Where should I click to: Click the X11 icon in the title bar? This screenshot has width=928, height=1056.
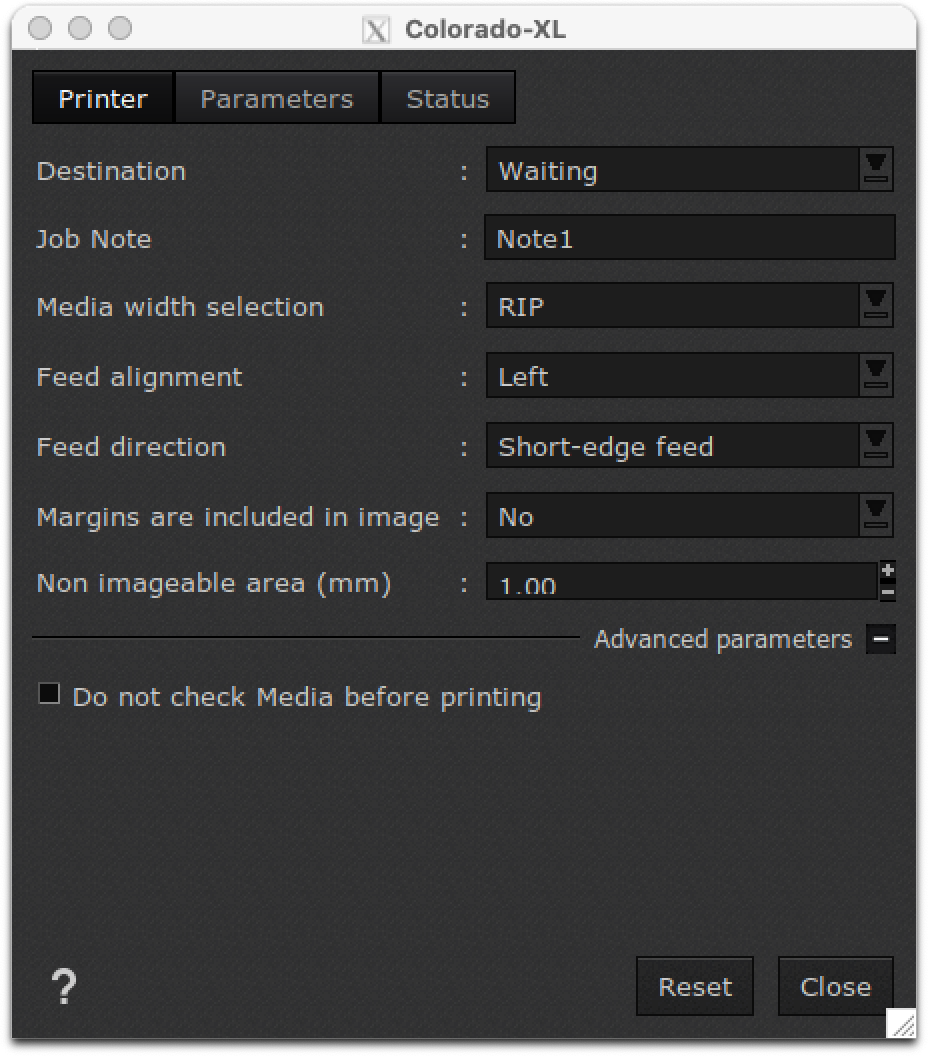click(x=376, y=30)
